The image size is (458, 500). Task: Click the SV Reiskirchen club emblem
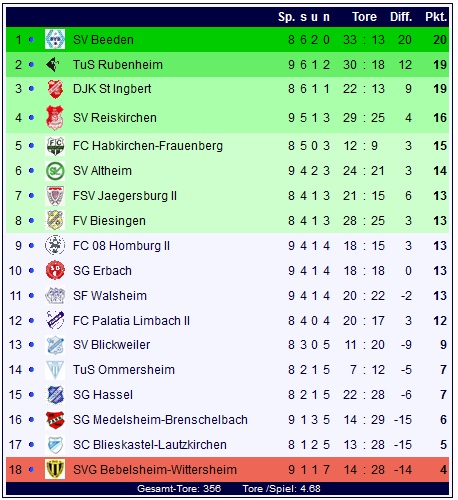click(55, 118)
